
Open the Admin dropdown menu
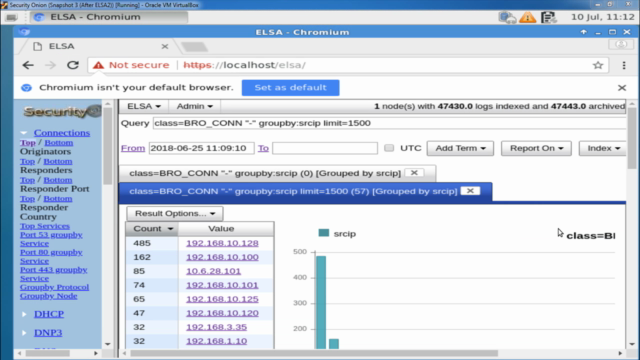(194, 106)
